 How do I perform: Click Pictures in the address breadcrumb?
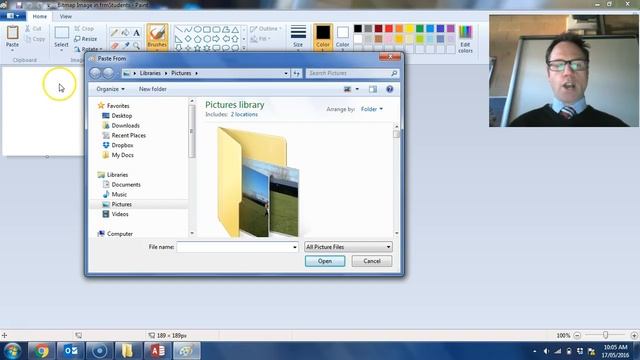(x=181, y=73)
